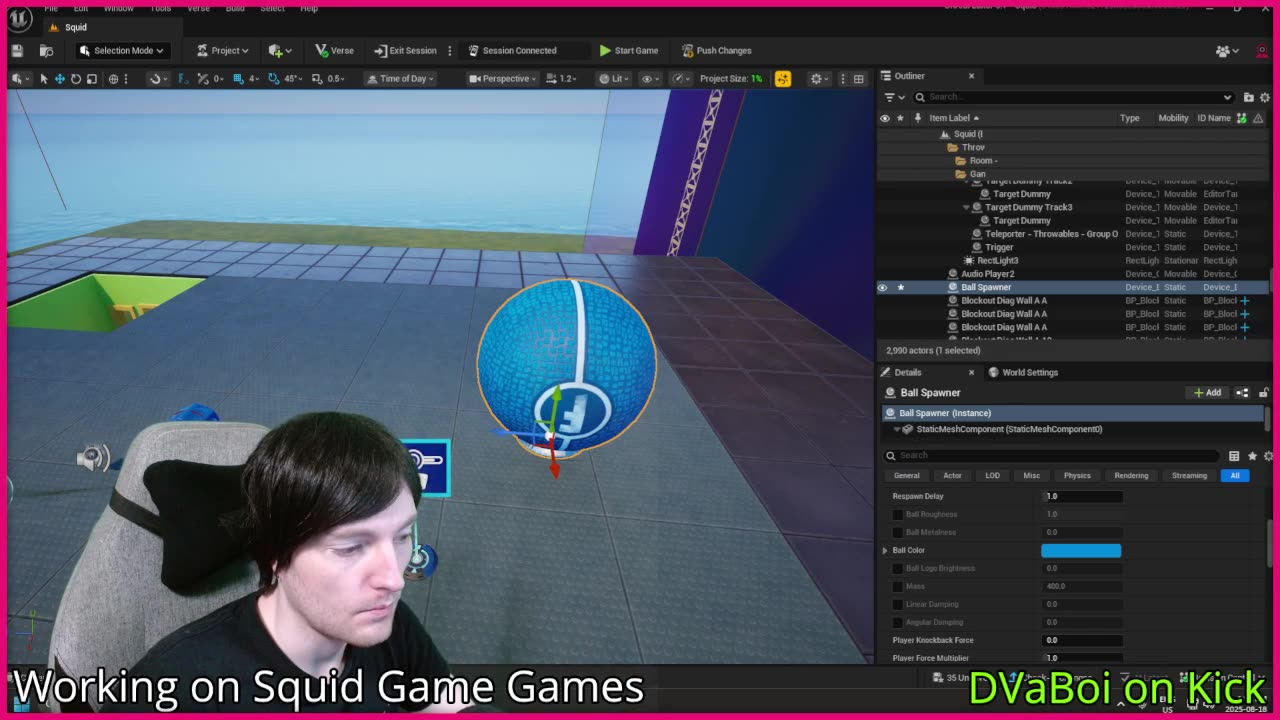Collapse StaticMeshComponent entry
Viewport: 1280px width, 720px height.
coord(897,429)
